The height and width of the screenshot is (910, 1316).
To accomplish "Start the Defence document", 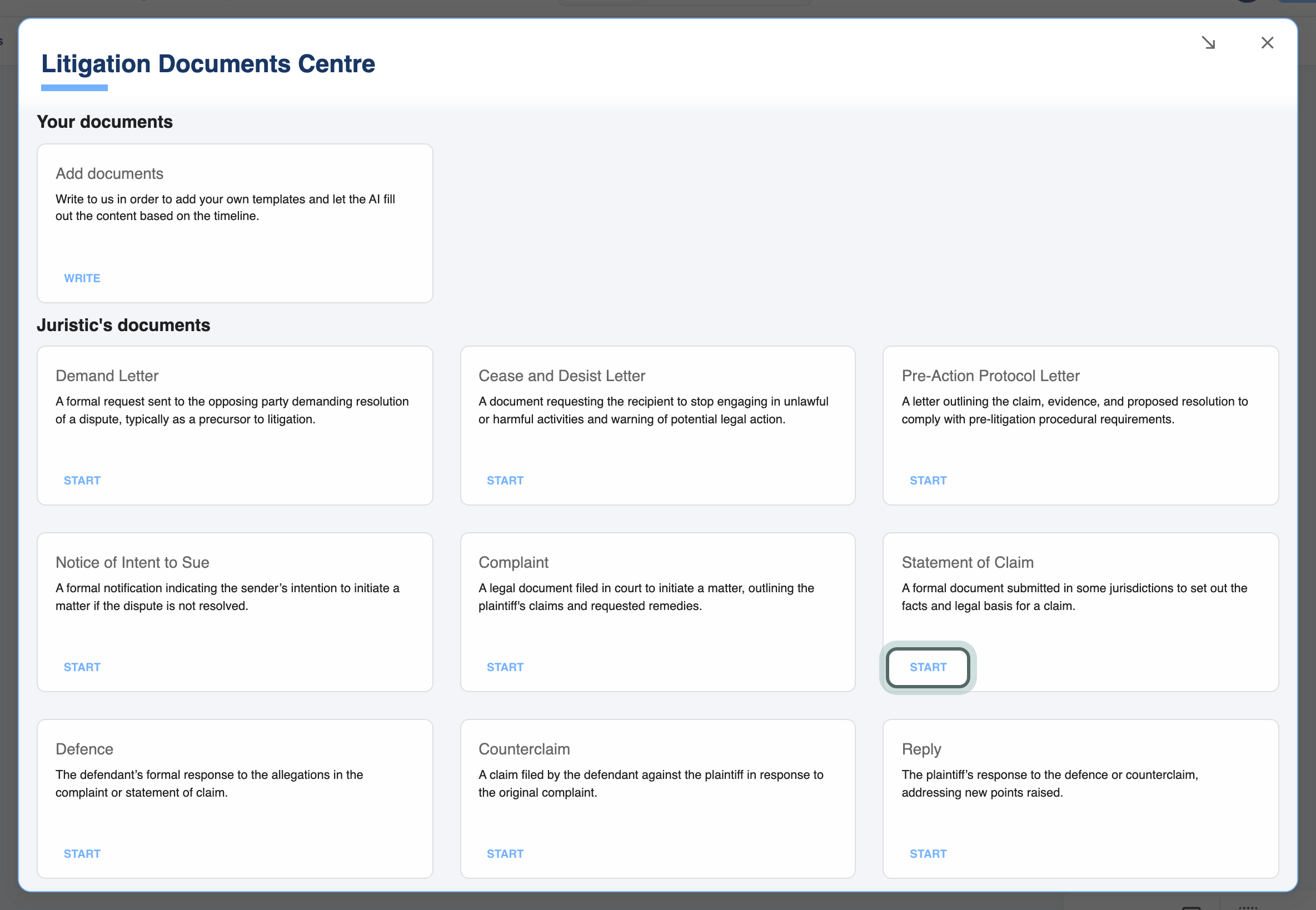I will pos(82,853).
